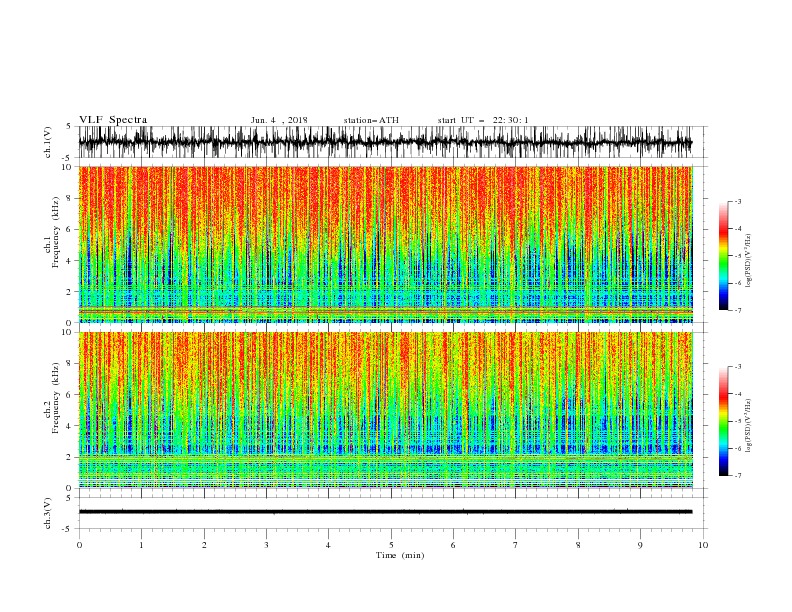Click the ch.2 spectrogram color bar

723,421
